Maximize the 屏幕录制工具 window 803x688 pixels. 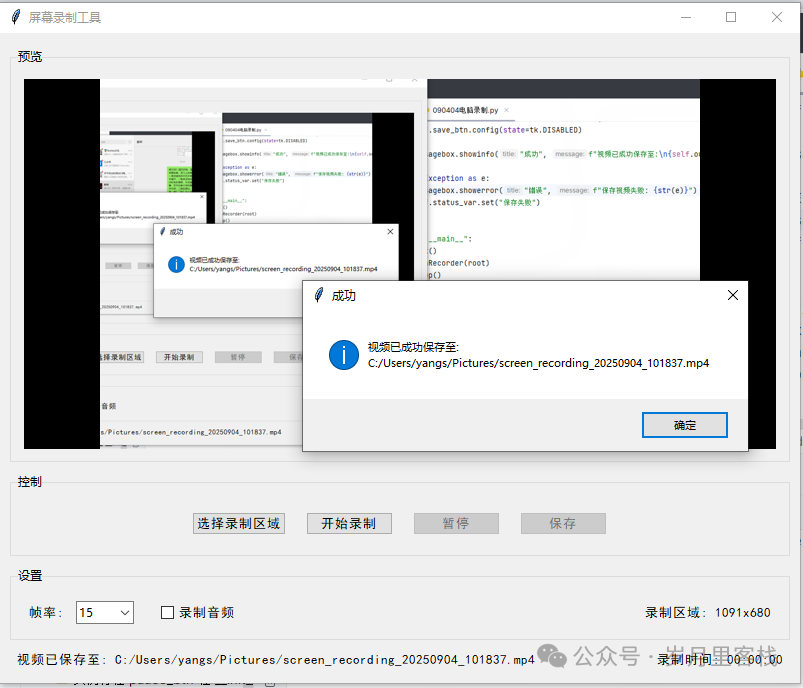pyautogui.click(x=731, y=17)
